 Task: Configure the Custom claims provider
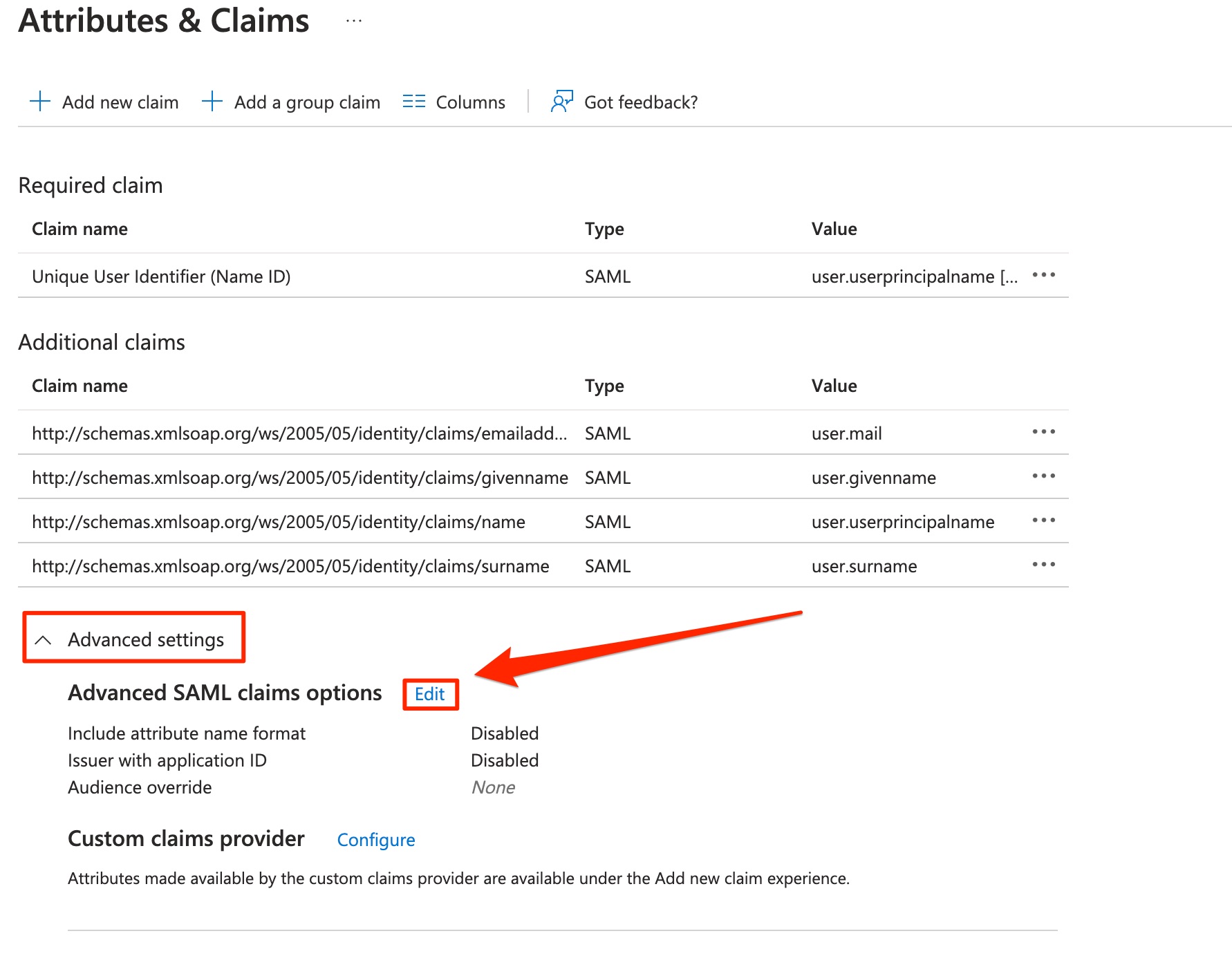click(375, 840)
